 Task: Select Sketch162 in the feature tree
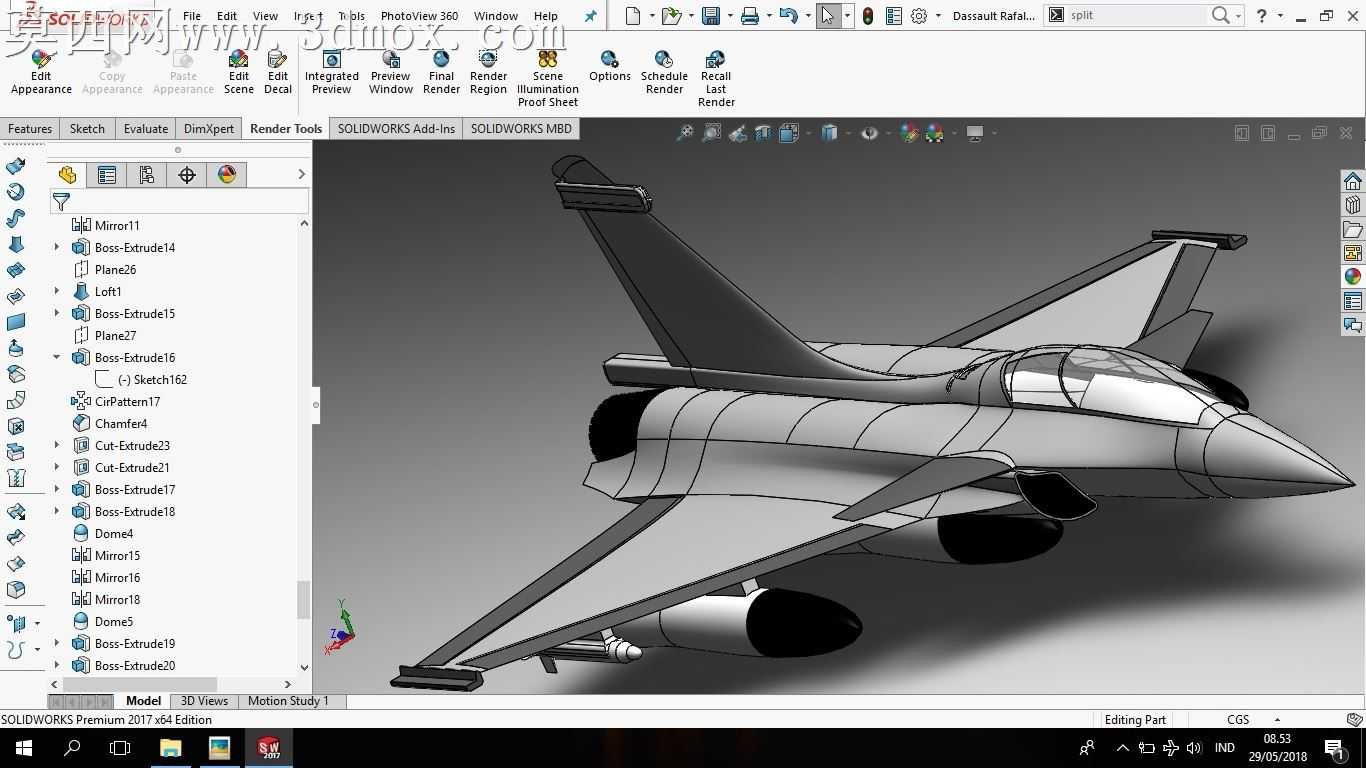[x=152, y=379]
